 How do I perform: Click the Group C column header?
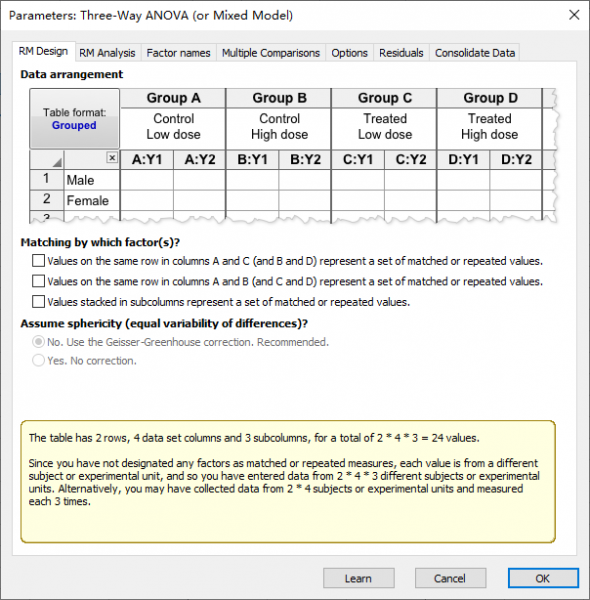click(x=385, y=98)
